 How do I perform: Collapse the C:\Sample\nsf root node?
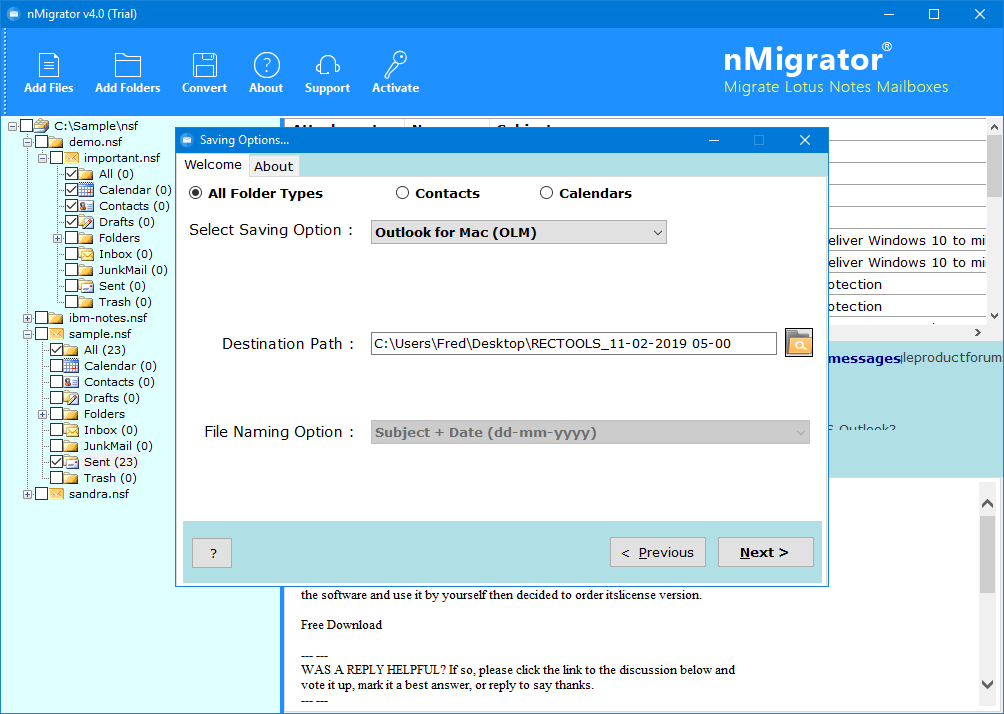click(12, 126)
